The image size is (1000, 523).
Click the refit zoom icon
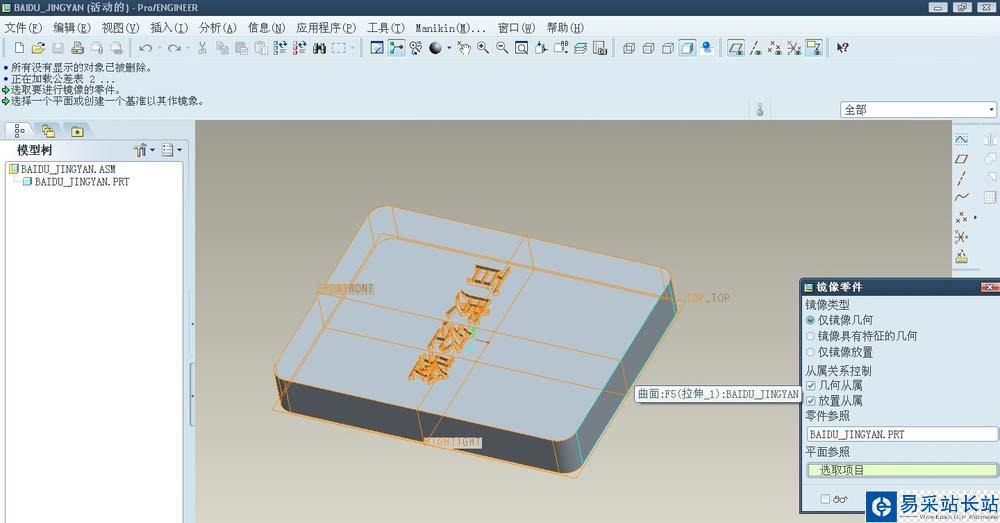pos(522,48)
